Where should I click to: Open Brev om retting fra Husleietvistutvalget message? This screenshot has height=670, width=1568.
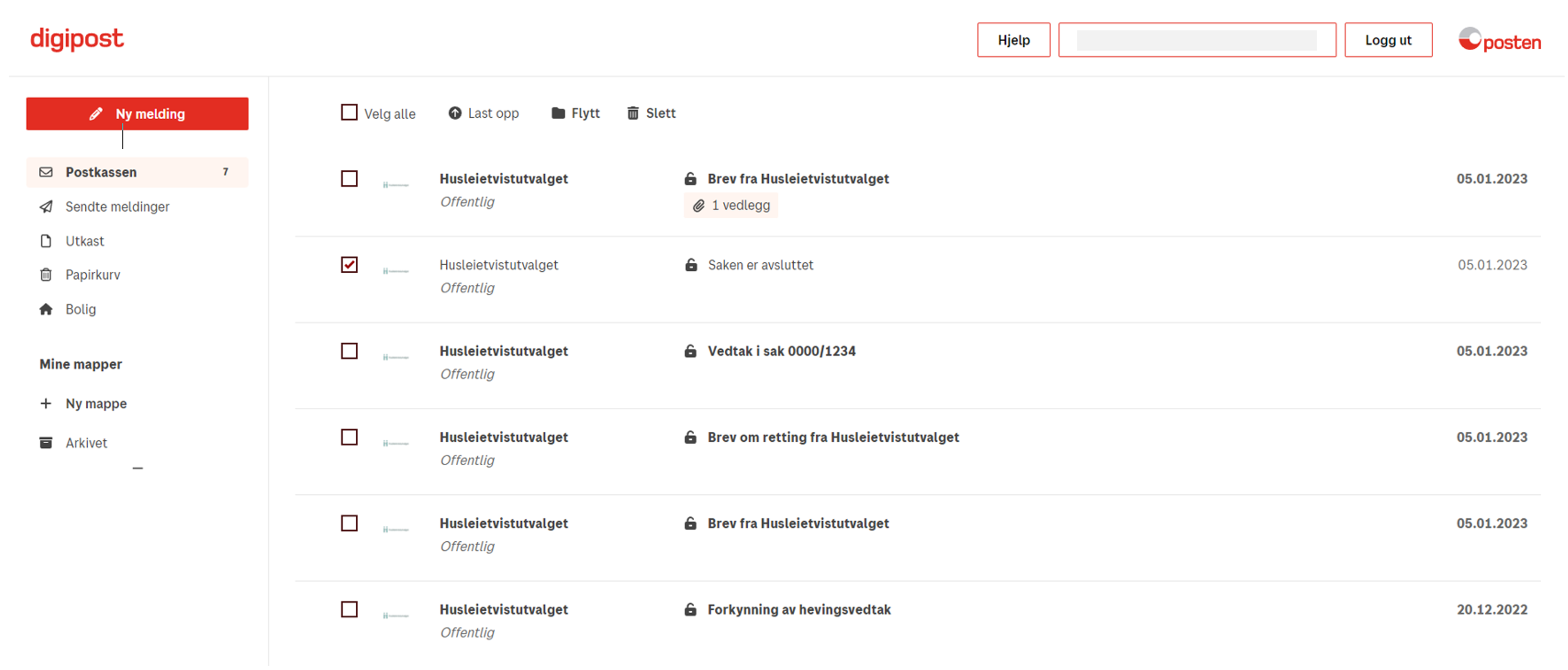(833, 437)
